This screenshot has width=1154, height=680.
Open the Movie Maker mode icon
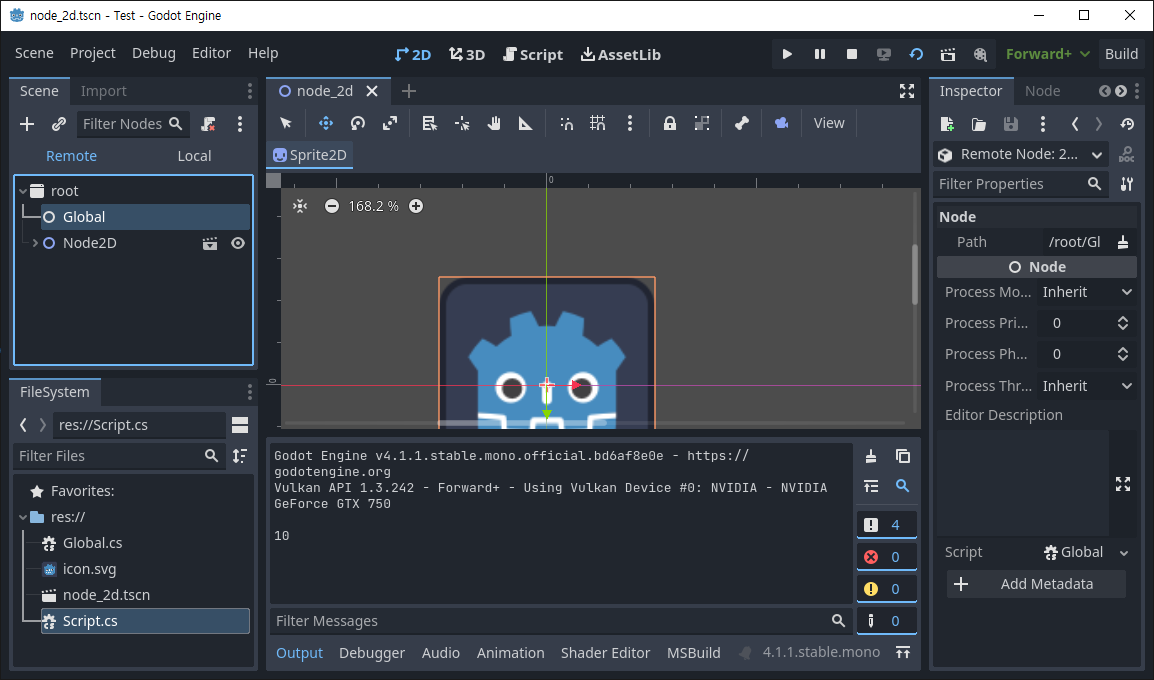click(980, 54)
